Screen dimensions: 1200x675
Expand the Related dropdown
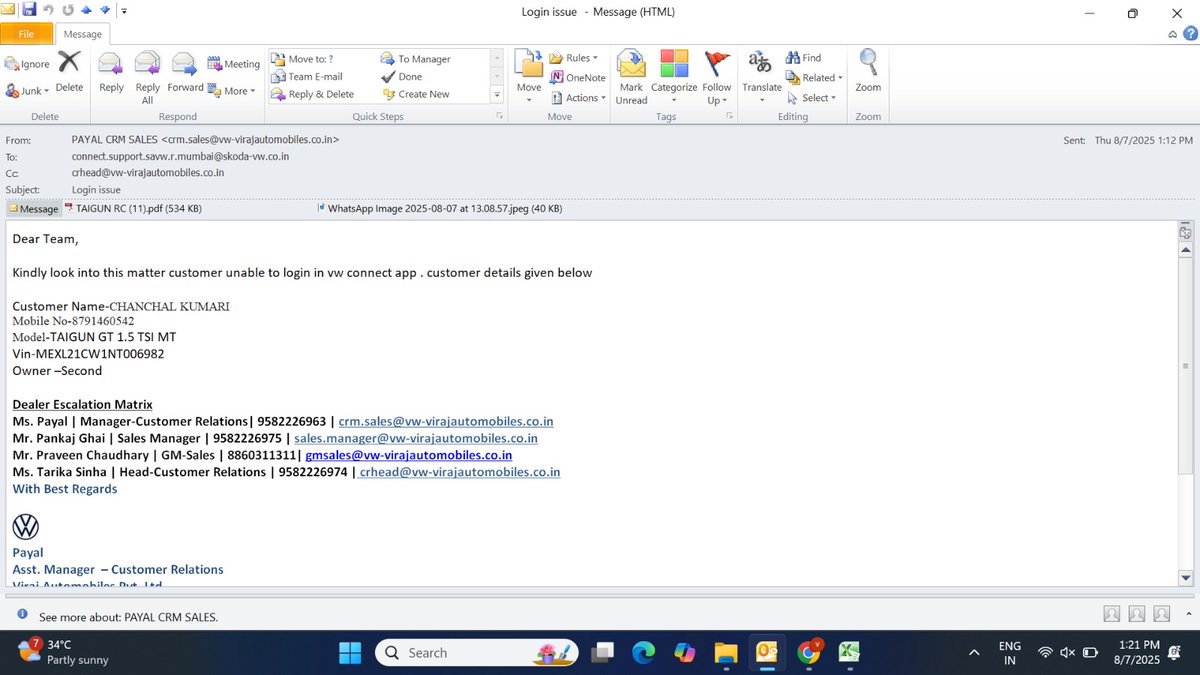point(815,77)
